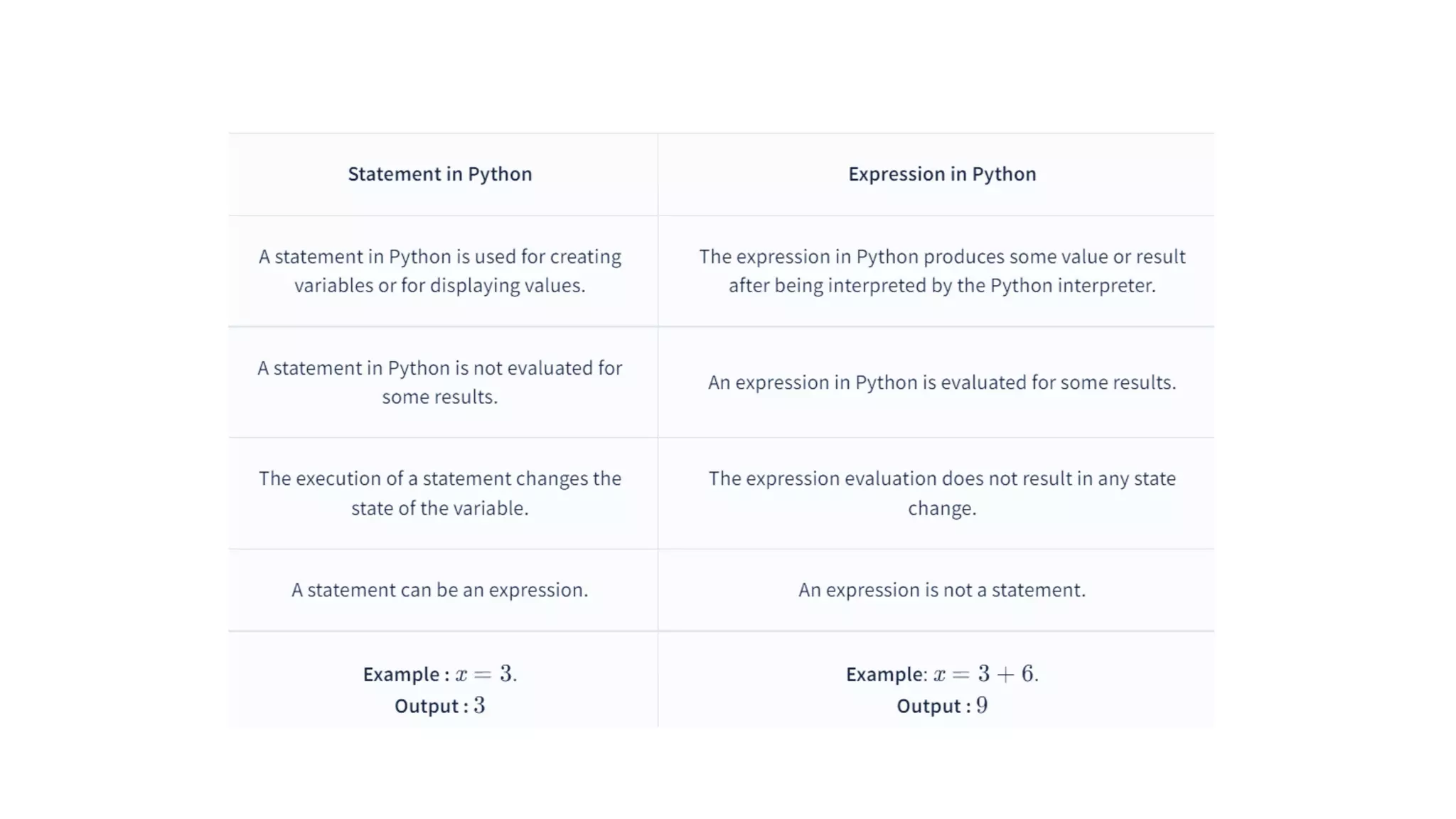Viewport: 1456px width, 819px height.
Task: Click "An expression in Python is evaluated" cell
Action: [941, 382]
